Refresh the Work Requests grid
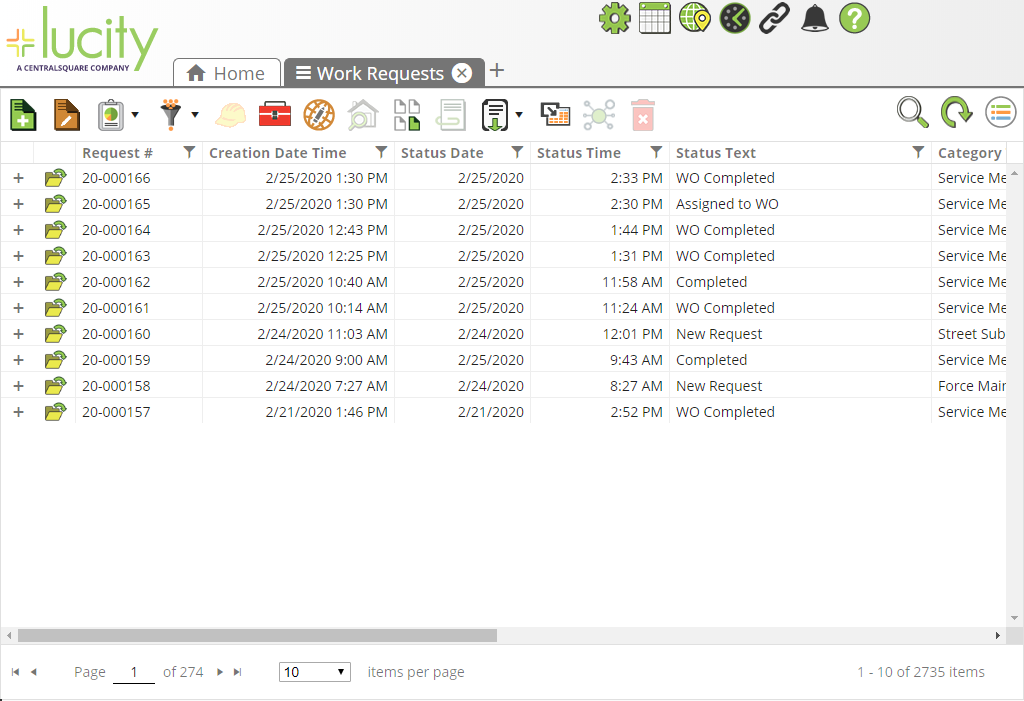The width and height of the screenshot is (1024, 701). (x=956, y=113)
